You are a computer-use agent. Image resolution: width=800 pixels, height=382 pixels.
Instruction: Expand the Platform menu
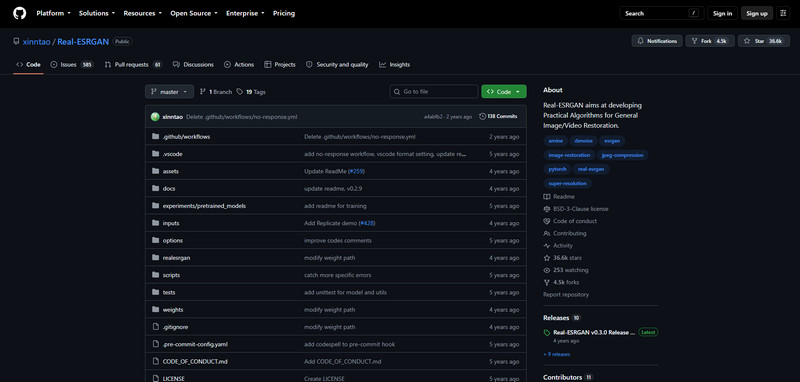coord(53,13)
